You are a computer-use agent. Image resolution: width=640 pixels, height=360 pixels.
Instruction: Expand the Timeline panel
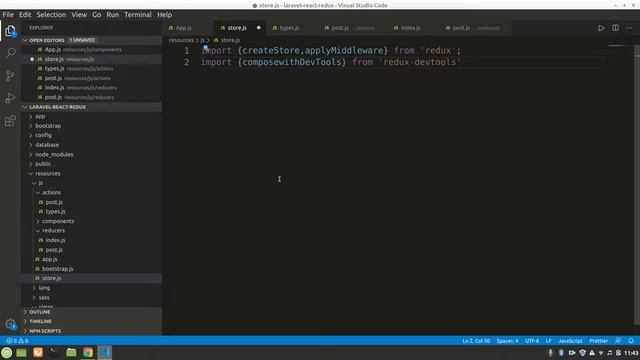click(x=92, y=321)
